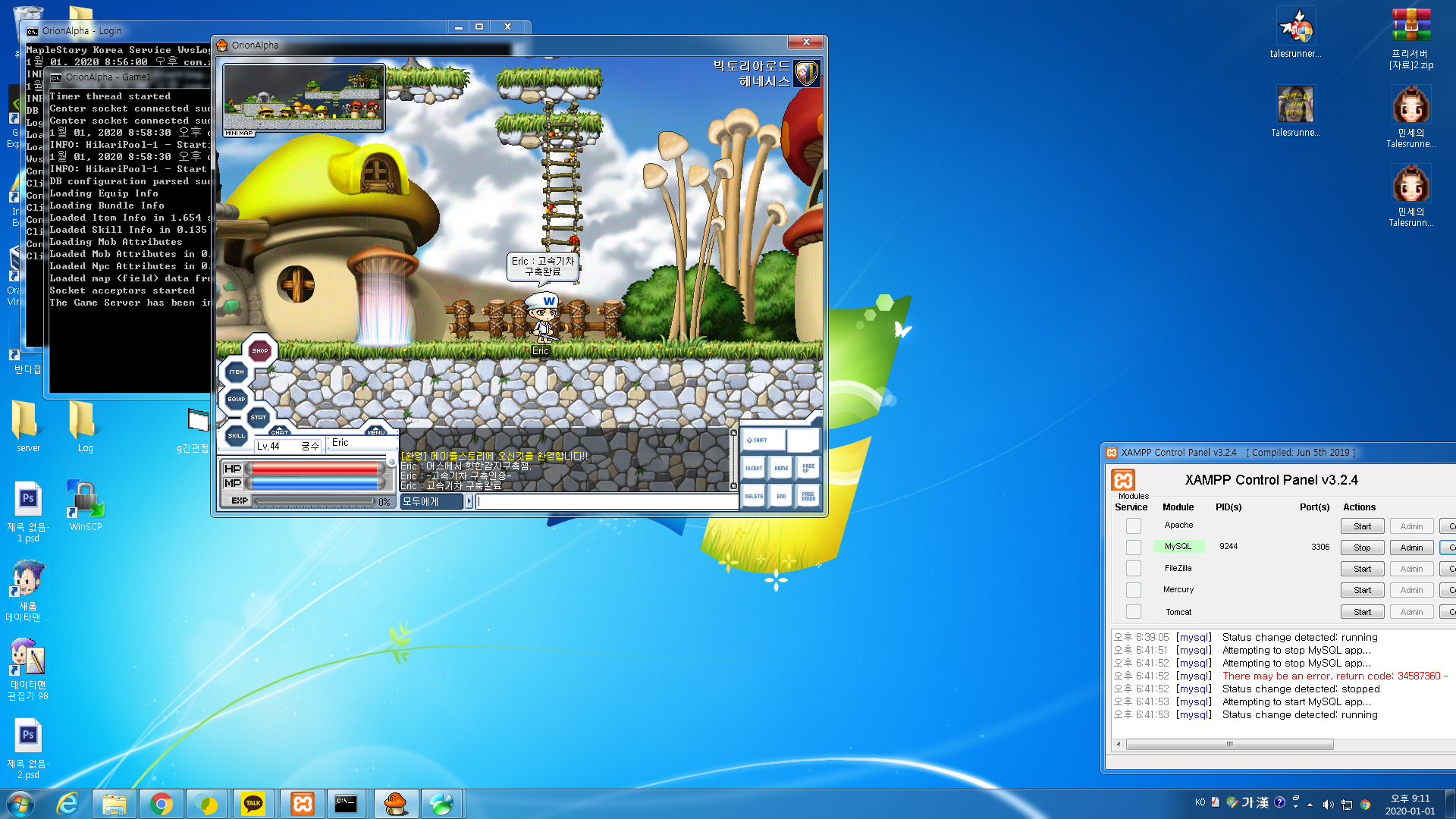1456x819 pixels.
Task: Click the PAGE DOWN quick slot key
Action: point(808,496)
